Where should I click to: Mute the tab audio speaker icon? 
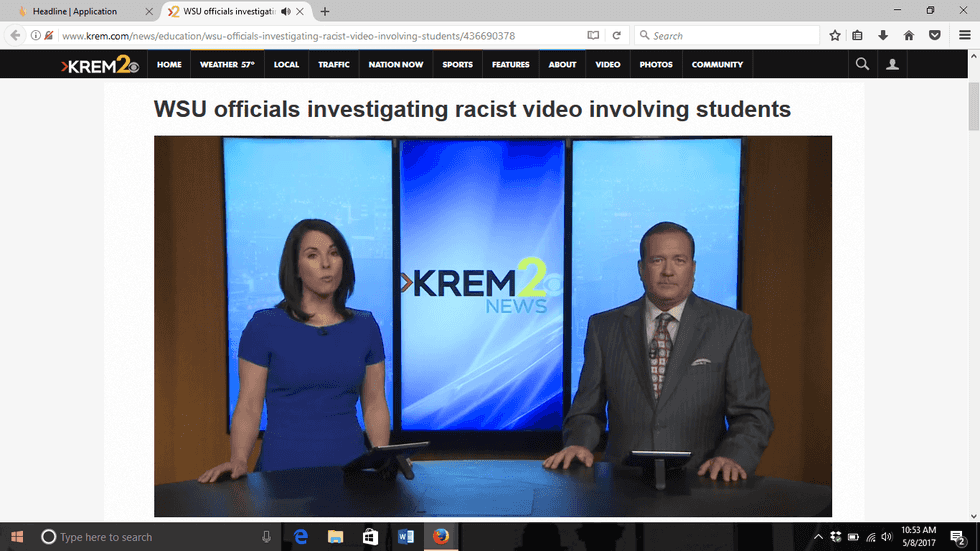(286, 11)
